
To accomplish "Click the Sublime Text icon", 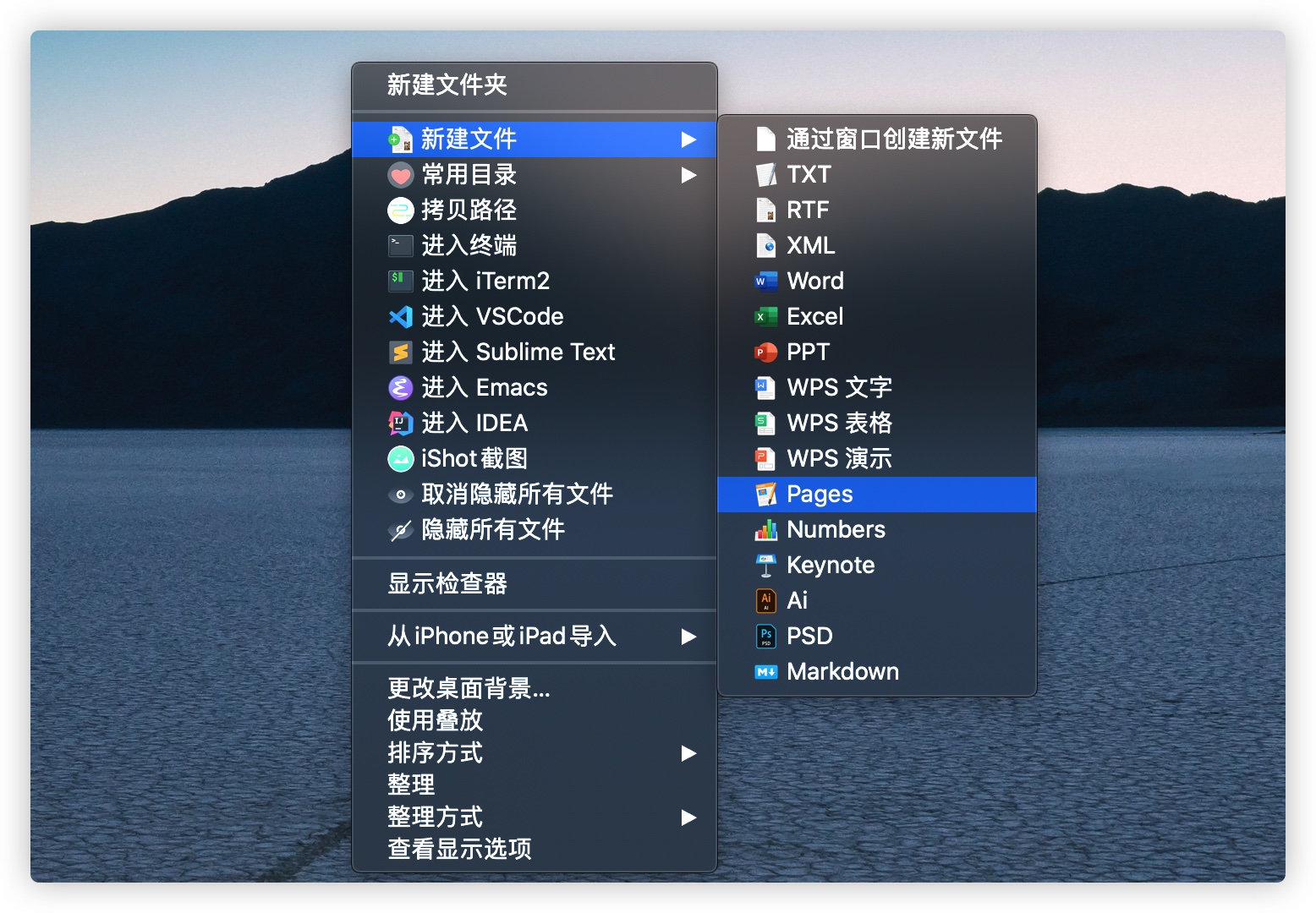I will [400, 353].
